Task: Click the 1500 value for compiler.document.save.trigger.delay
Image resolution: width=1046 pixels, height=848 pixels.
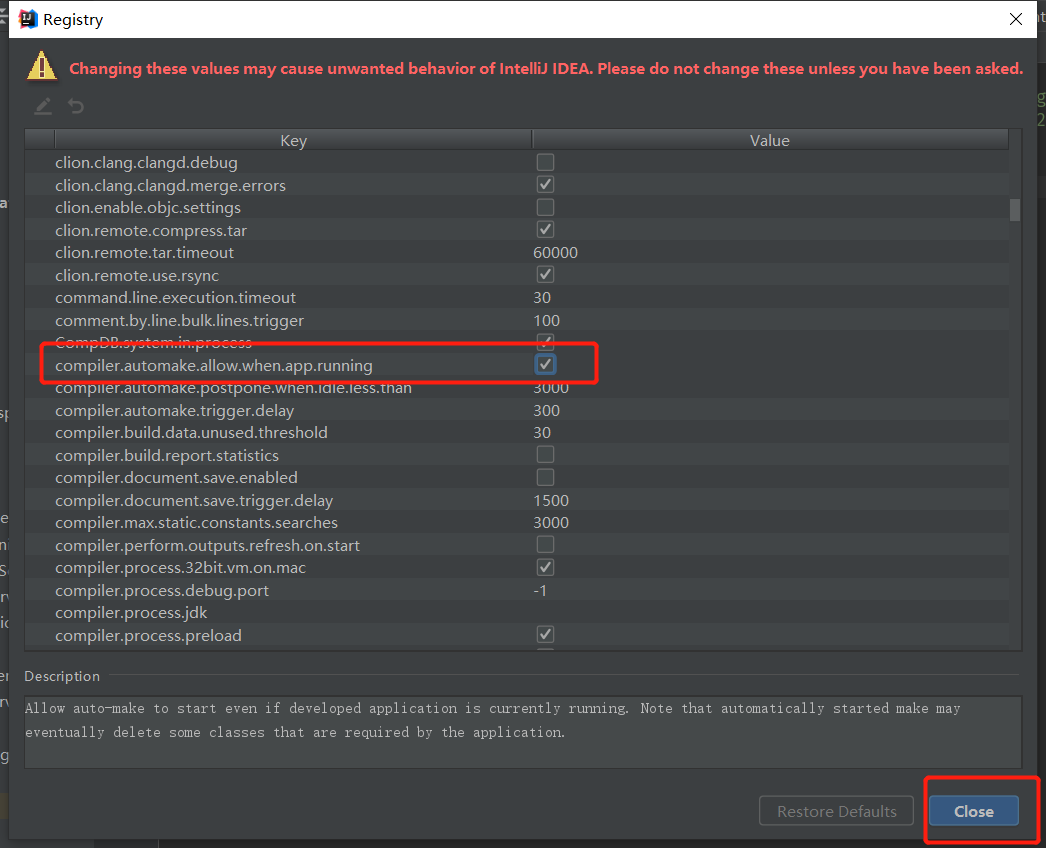Action: [551, 500]
